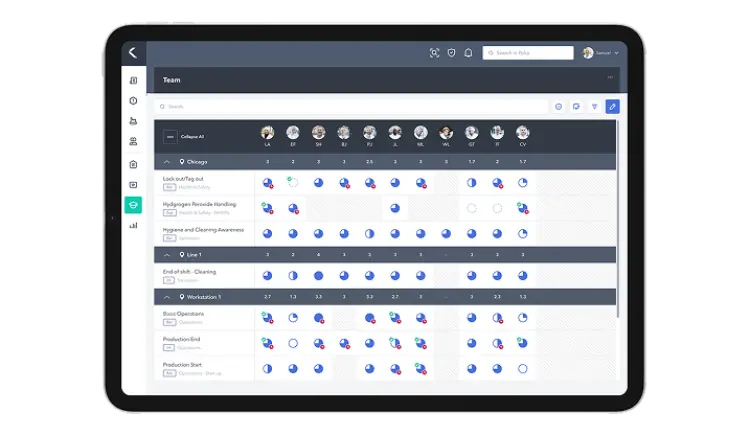Viewport: 750px width, 436px height.
Task: Open the factory machine icon in sidebar
Action: point(133,121)
